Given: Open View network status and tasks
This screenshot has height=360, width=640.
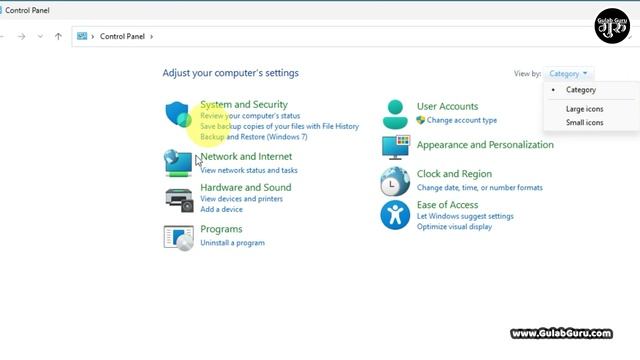Looking at the screenshot, I should [249, 170].
